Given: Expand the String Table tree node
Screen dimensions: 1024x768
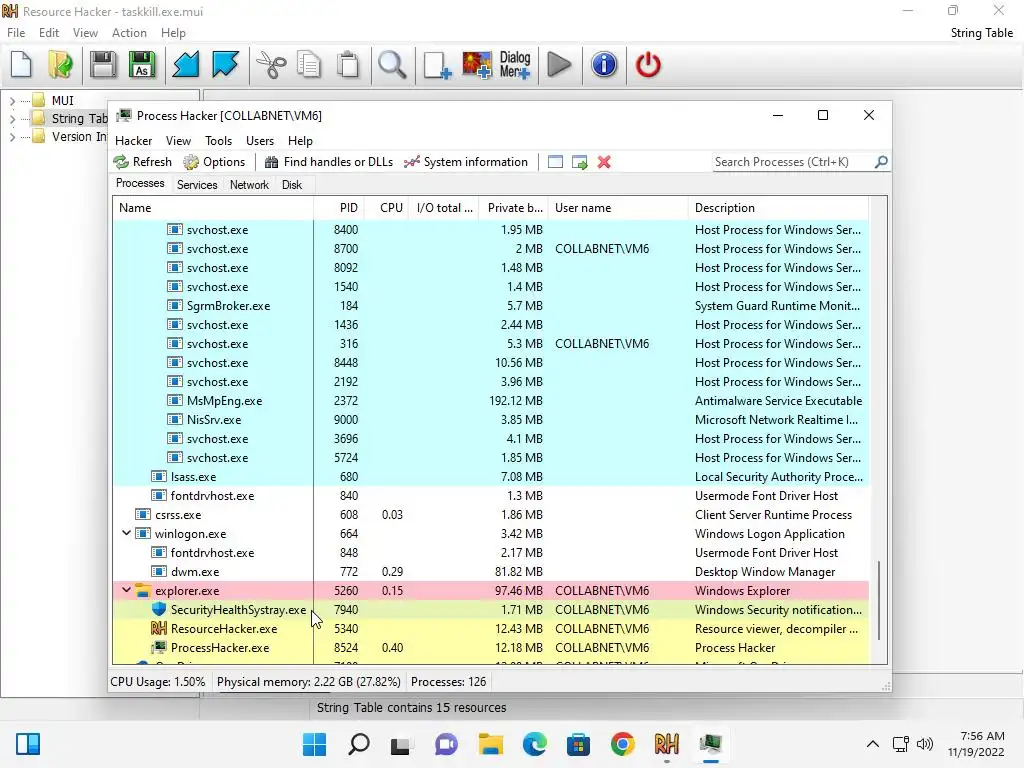Looking at the screenshot, I should [x=12, y=119].
